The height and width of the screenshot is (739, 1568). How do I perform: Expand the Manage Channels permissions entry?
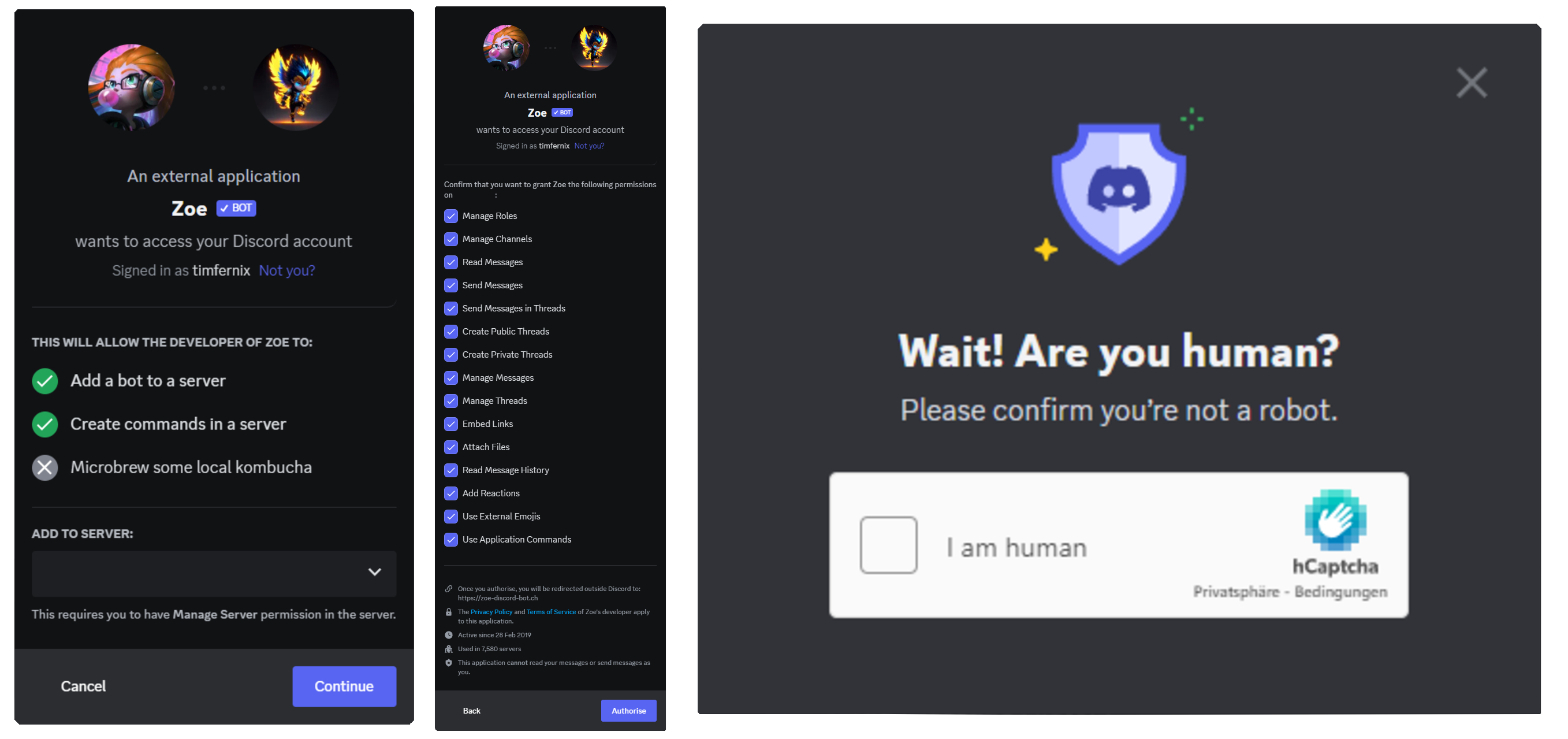[x=497, y=239]
